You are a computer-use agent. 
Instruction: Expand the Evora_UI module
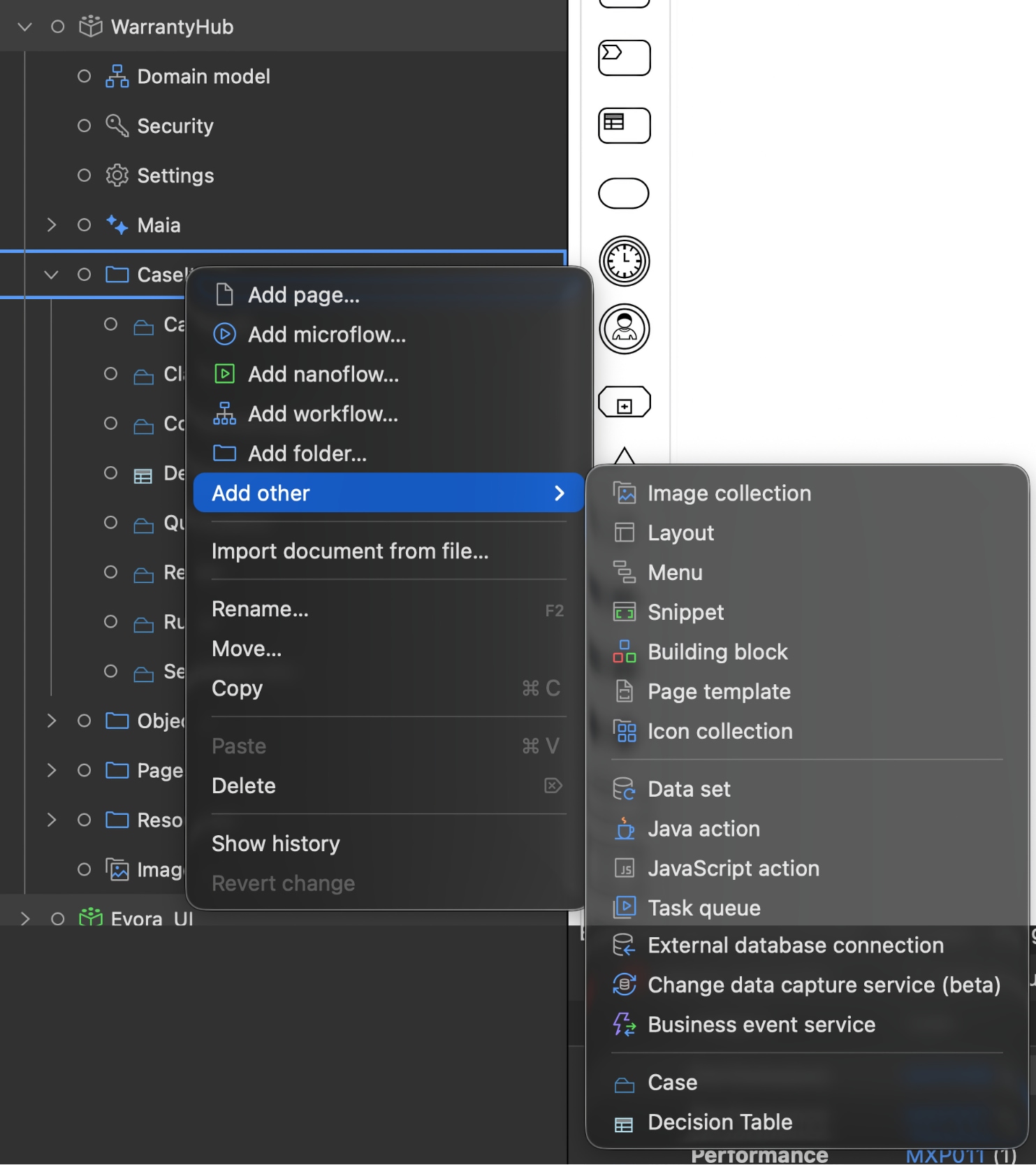coord(25,918)
